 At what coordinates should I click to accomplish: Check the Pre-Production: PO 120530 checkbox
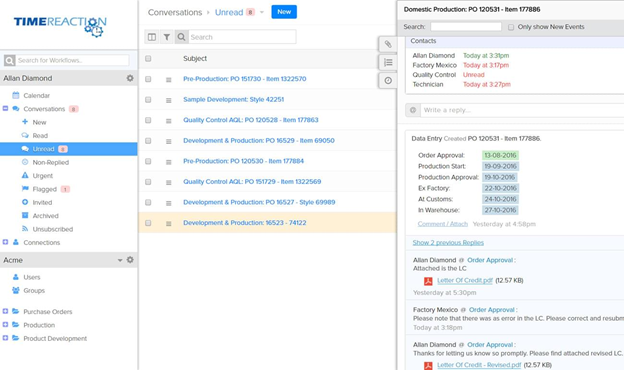148,161
